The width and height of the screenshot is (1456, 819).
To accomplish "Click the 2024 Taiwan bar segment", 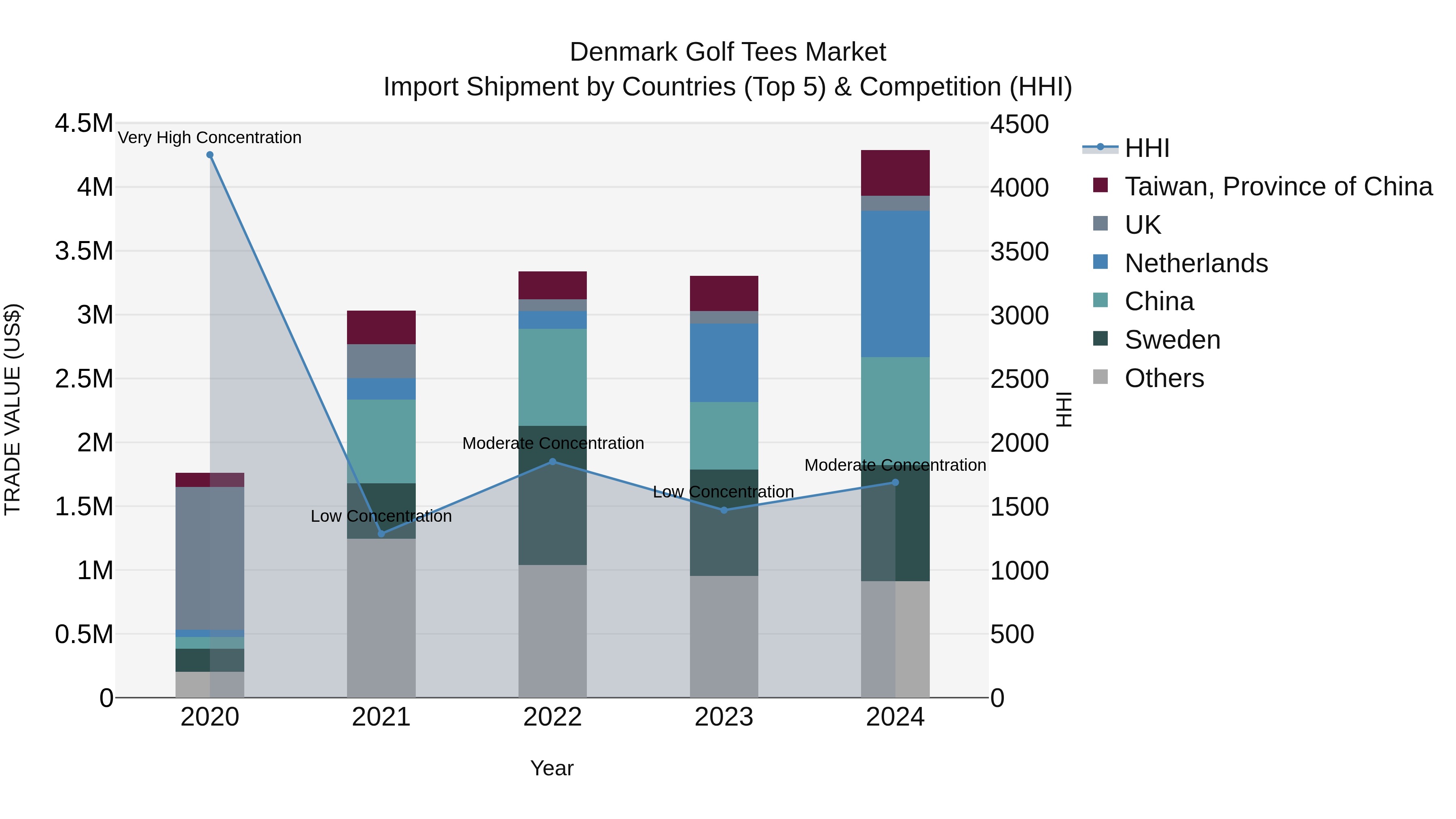I will pyautogui.click(x=895, y=173).
